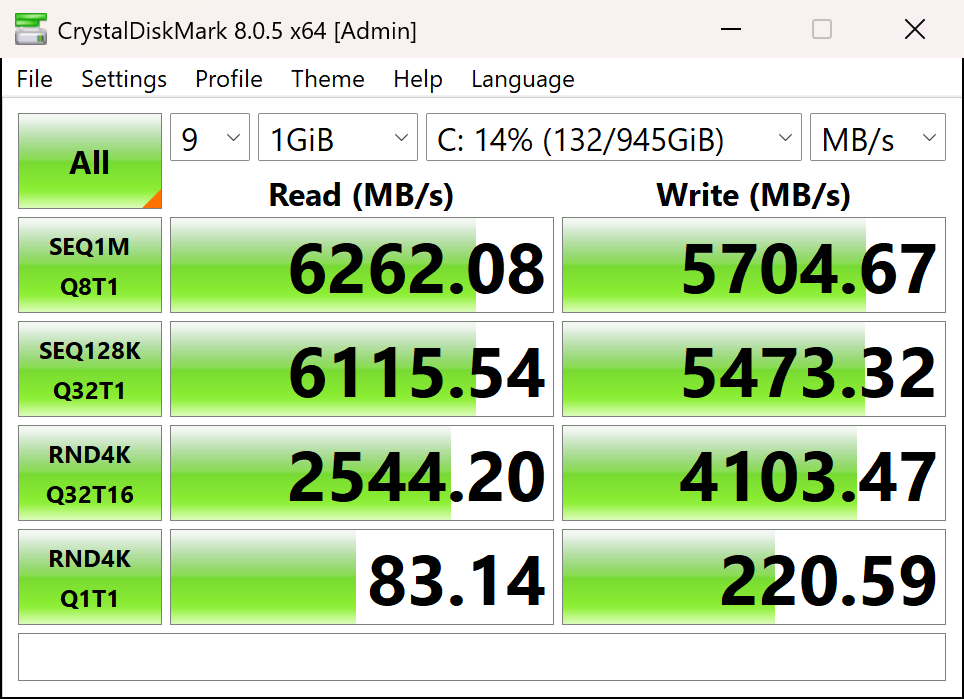Open the Profile menu
964x699 pixels.
(229, 79)
